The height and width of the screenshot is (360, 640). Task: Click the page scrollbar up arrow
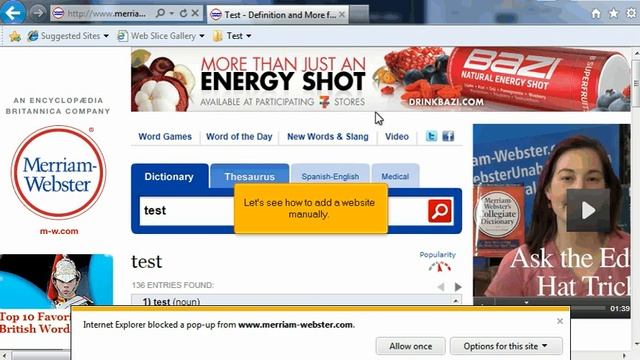click(x=636, y=53)
